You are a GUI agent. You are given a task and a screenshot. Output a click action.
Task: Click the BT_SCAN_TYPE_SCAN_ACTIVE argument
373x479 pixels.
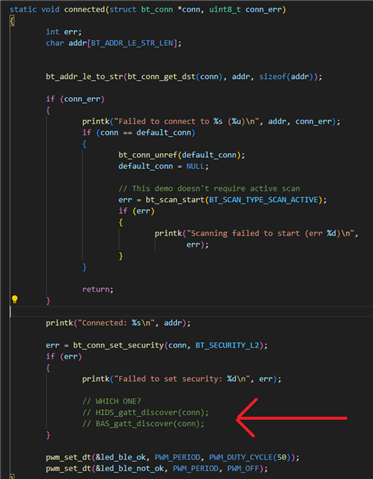click(263, 200)
